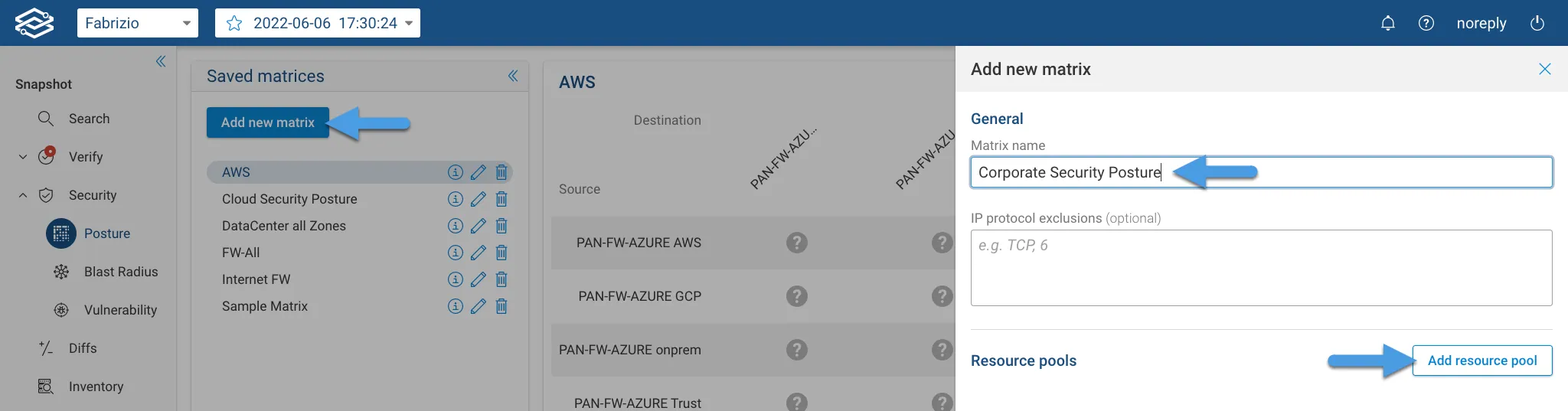Open the help question mark icon
Image resolution: width=1568 pixels, height=411 pixels.
[1426, 23]
